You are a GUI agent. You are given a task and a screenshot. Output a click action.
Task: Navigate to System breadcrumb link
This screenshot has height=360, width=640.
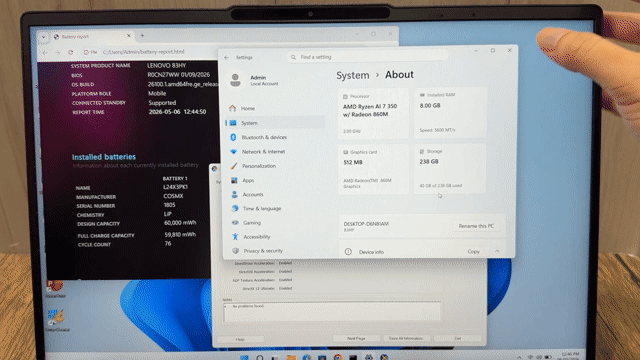pyautogui.click(x=353, y=76)
